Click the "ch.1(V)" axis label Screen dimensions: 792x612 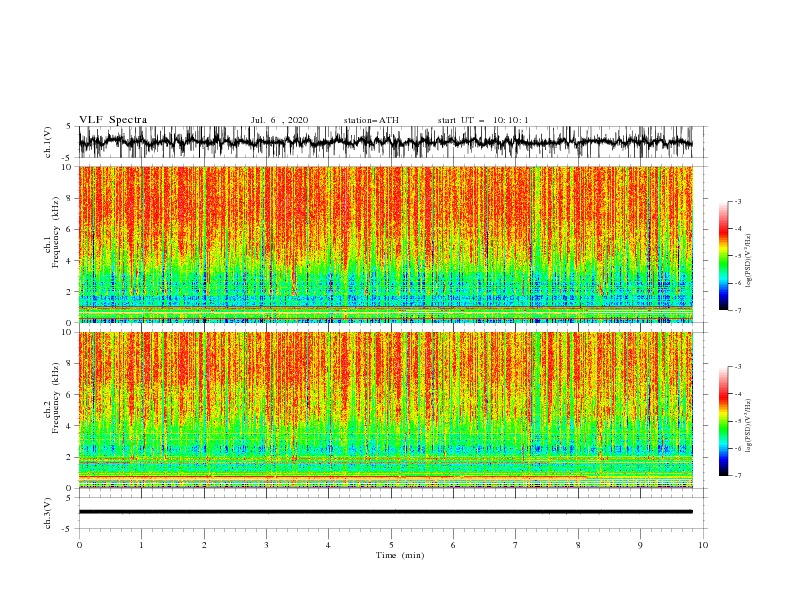[x=48, y=142]
